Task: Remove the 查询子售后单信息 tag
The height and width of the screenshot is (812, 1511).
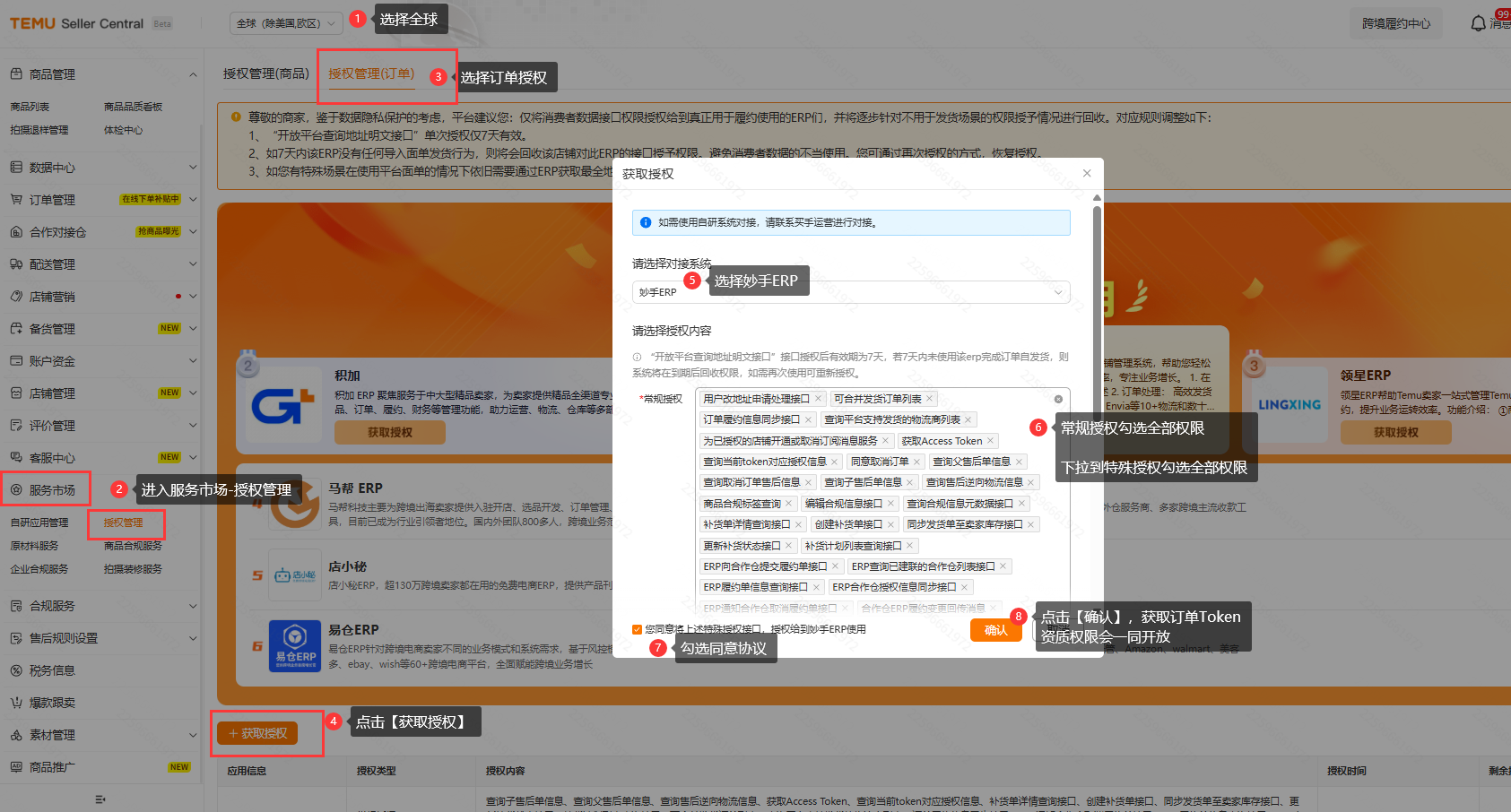Action: coord(909,482)
